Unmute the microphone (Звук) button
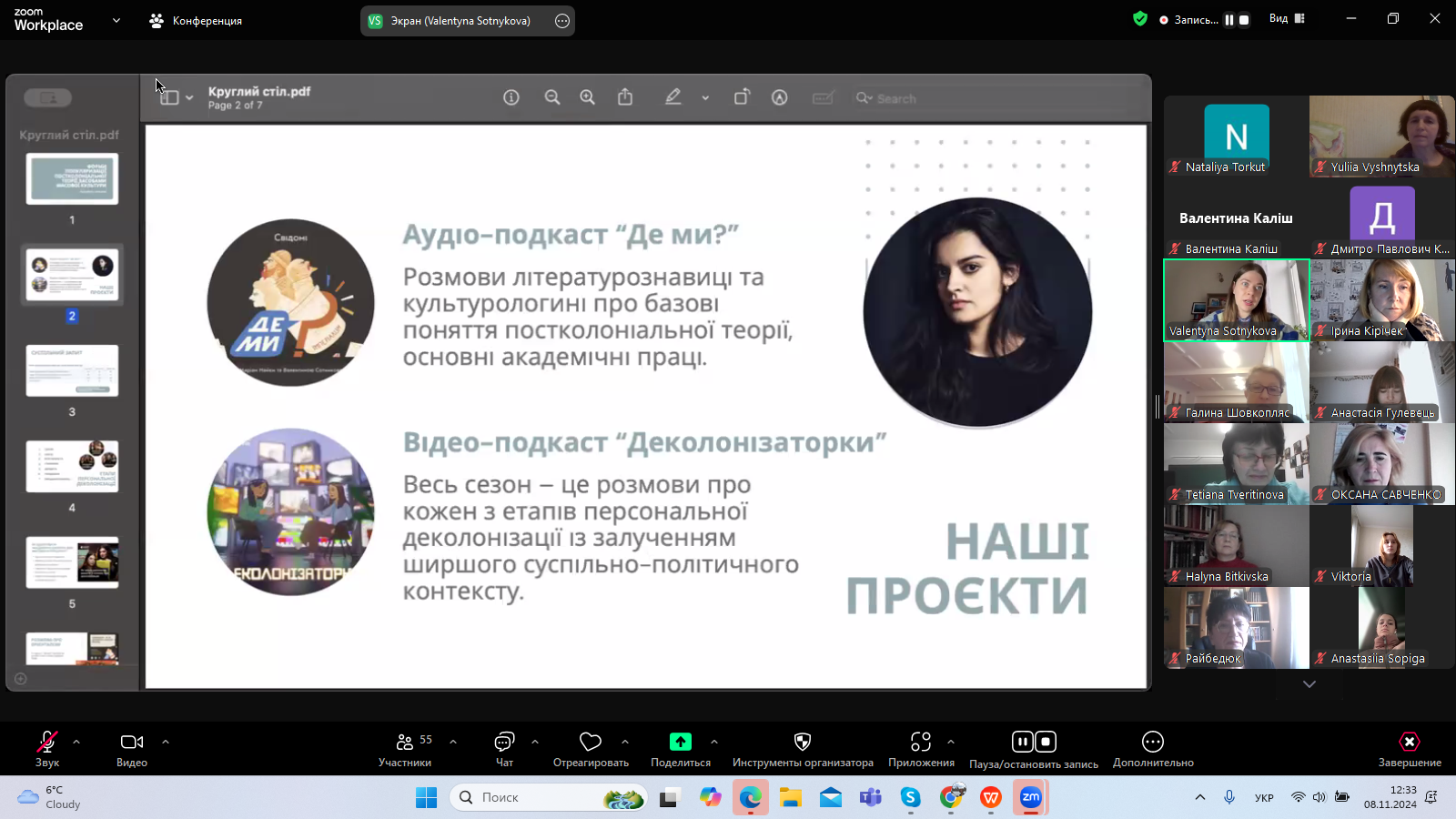 pyautogui.click(x=47, y=742)
